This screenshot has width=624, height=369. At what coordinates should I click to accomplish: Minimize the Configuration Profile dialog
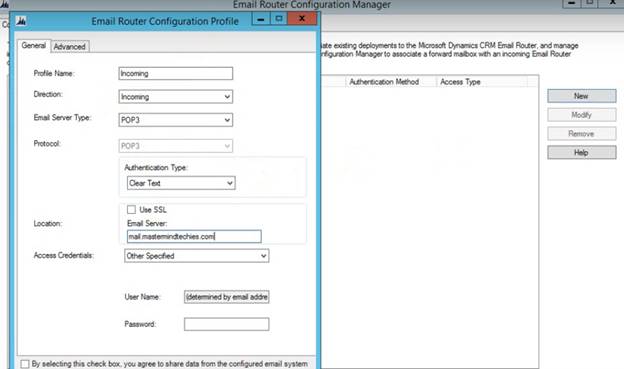(x=261, y=19)
